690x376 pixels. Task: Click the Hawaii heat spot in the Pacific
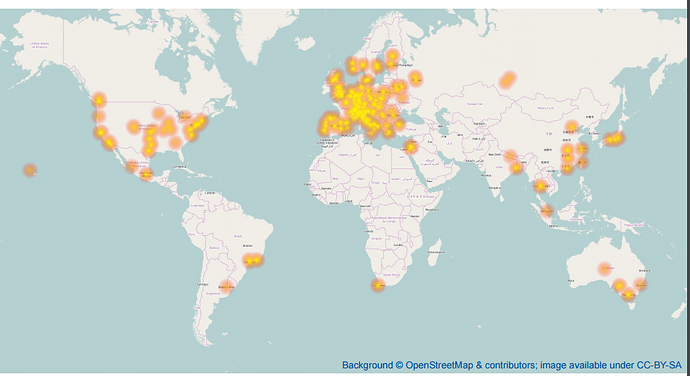pyautogui.click(x=30, y=170)
